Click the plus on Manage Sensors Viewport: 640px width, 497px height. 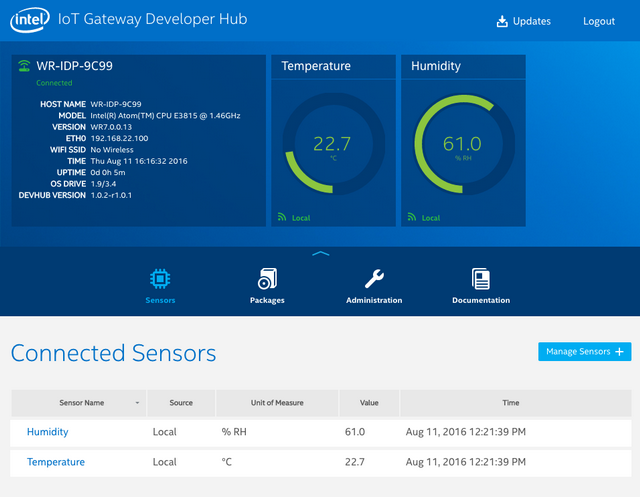619,351
